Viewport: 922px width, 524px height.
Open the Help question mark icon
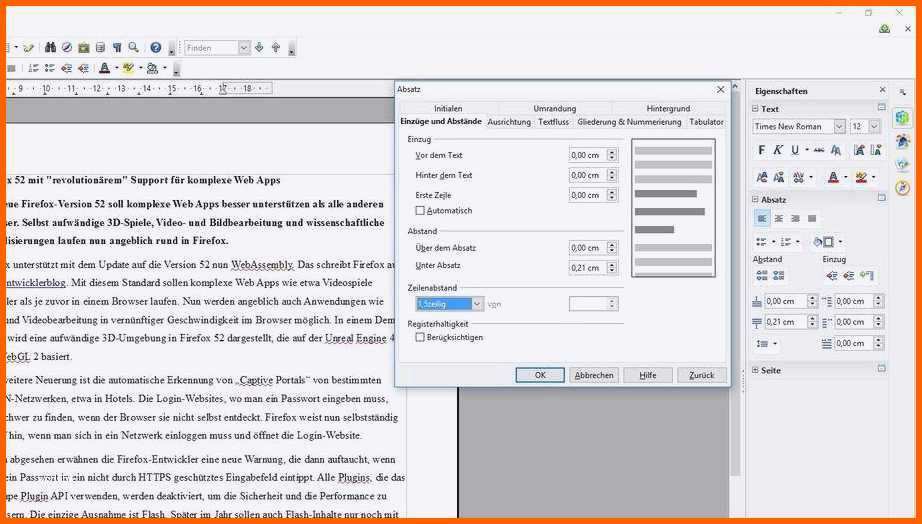coord(156,48)
